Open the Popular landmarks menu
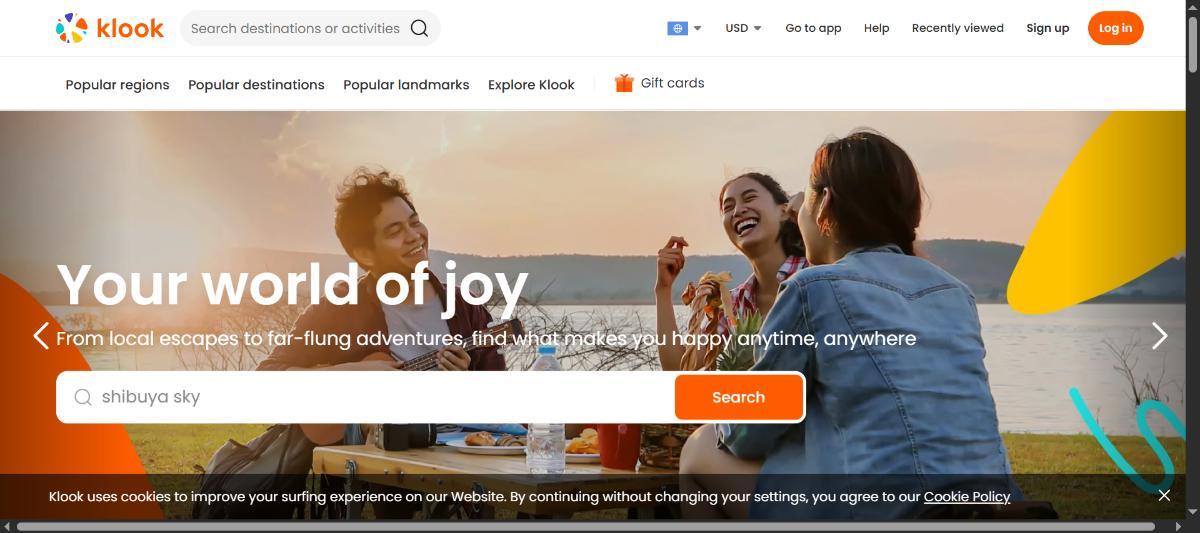1200x533 pixels. (406, 85)
